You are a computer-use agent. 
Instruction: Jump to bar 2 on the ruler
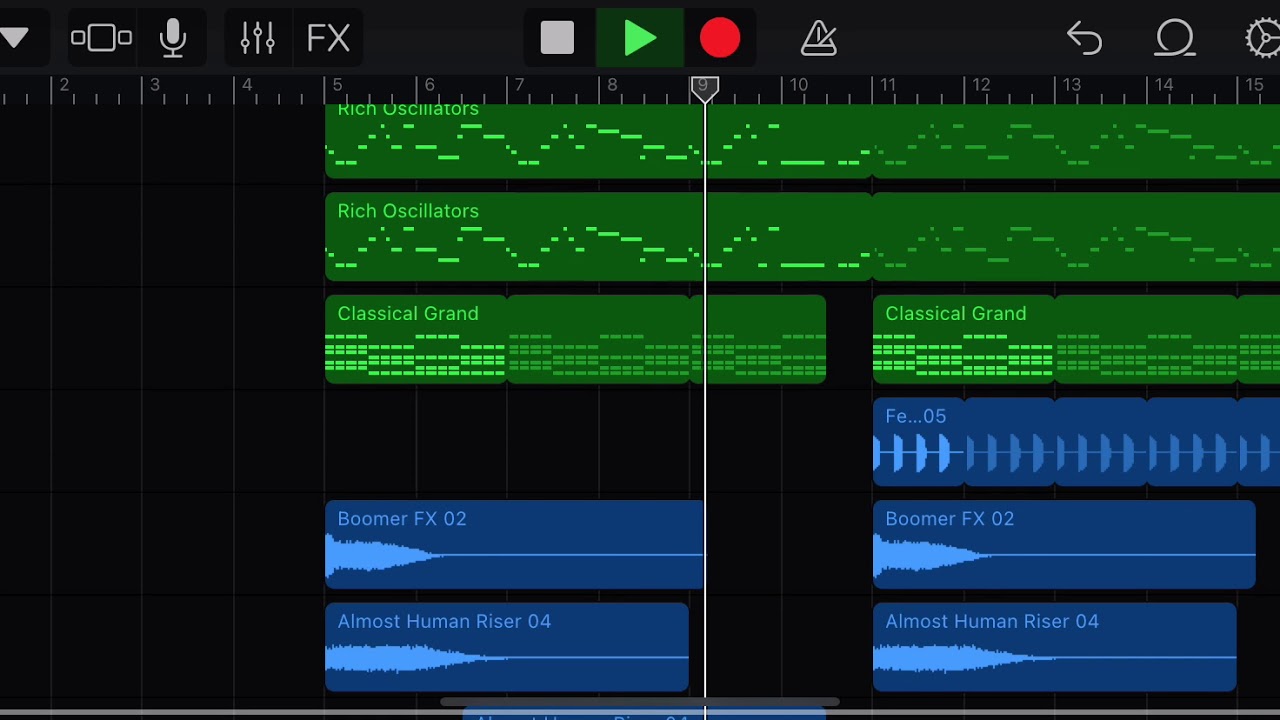click(63, 85)
